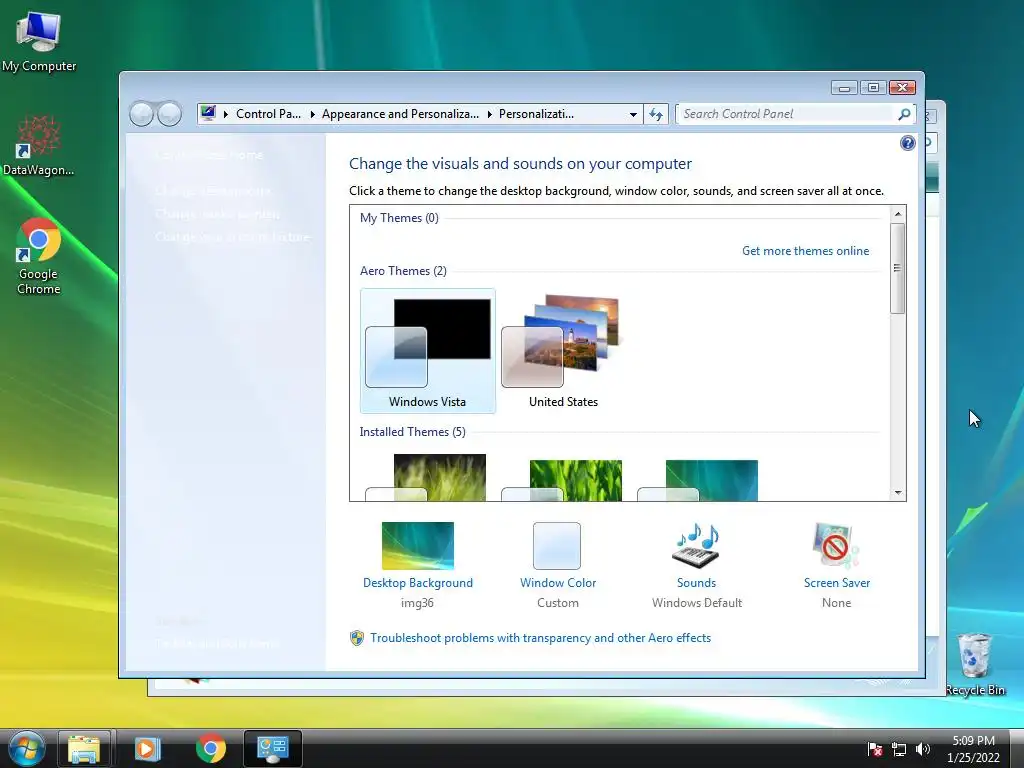This screenshot has width=1024, height=768.
Task: Open the address bar history dropdown arrow
Action: 633,114
